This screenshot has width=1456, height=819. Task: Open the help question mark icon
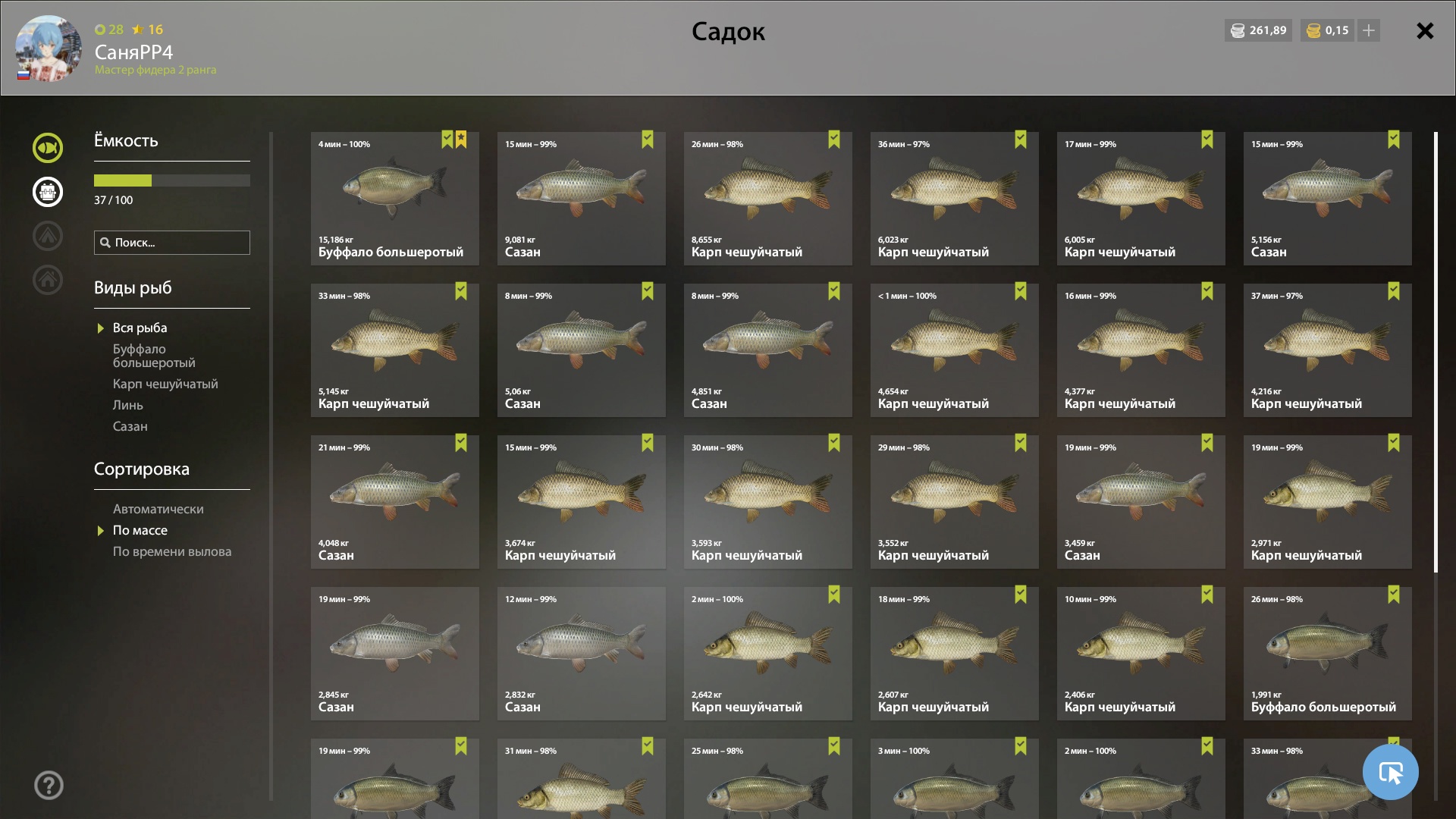49,786
